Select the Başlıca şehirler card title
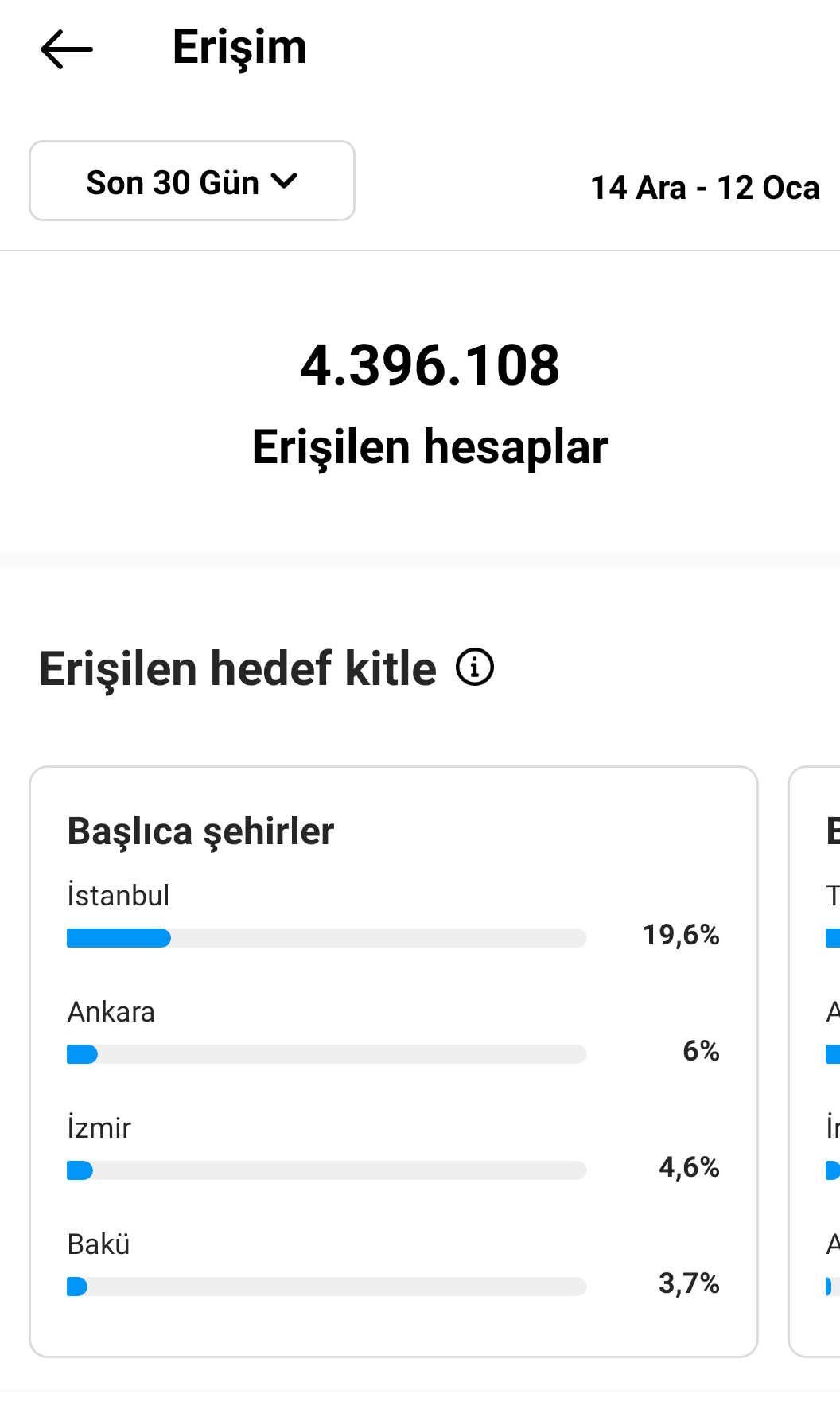The height and width of the screenshot is (1421, 840). click(200, 831)
